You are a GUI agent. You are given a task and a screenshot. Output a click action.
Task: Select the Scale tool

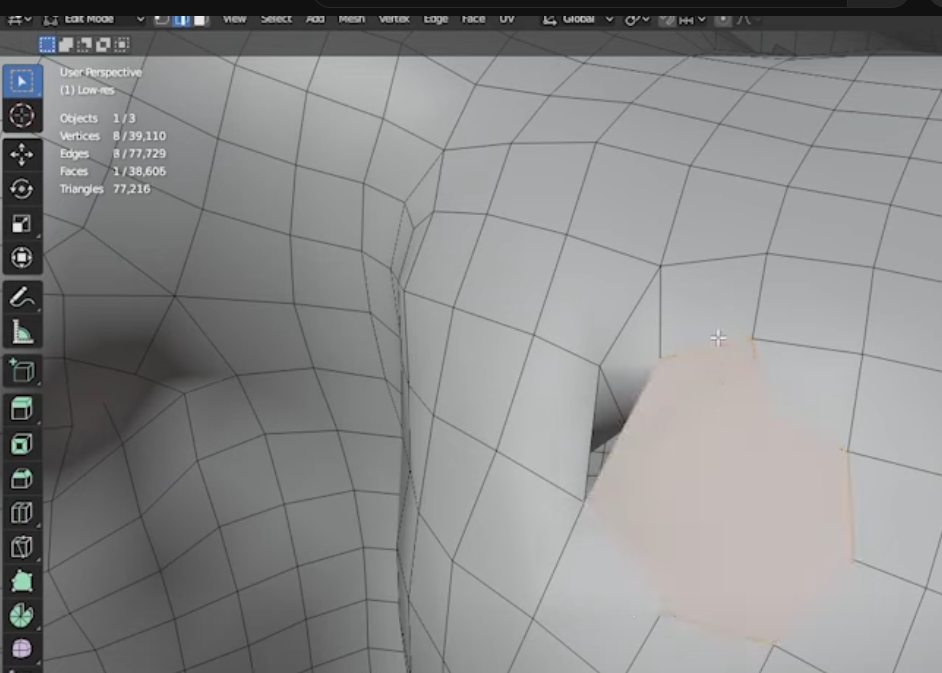21,224
